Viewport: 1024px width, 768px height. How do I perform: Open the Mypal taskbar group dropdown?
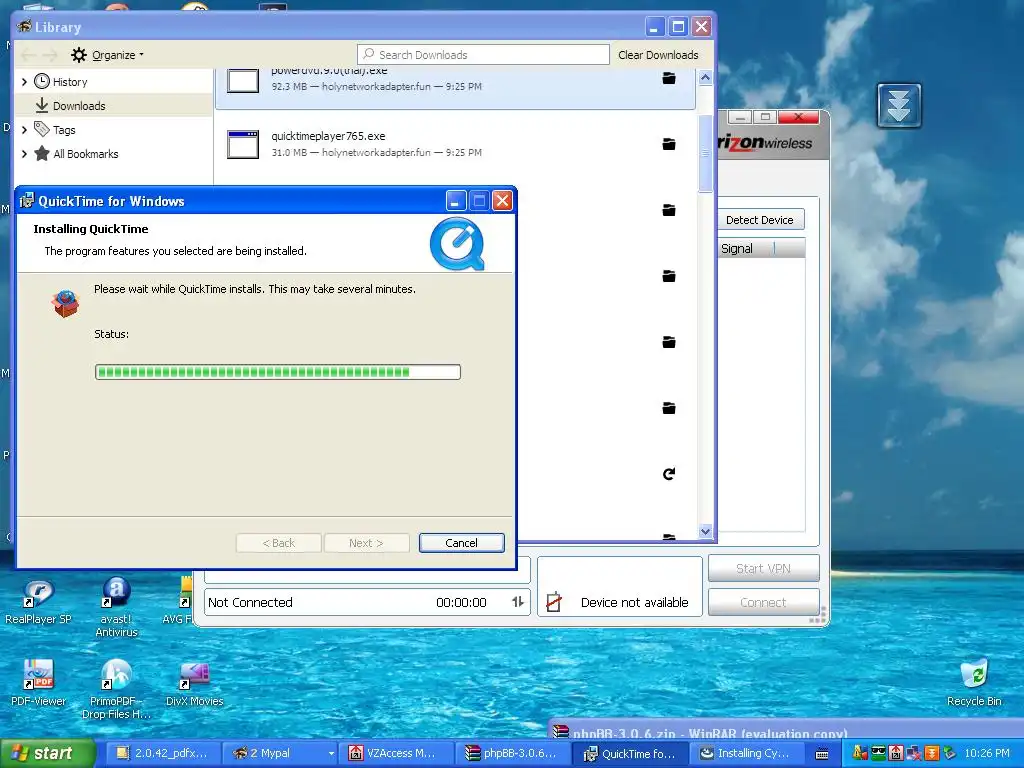tap(331, 753)
